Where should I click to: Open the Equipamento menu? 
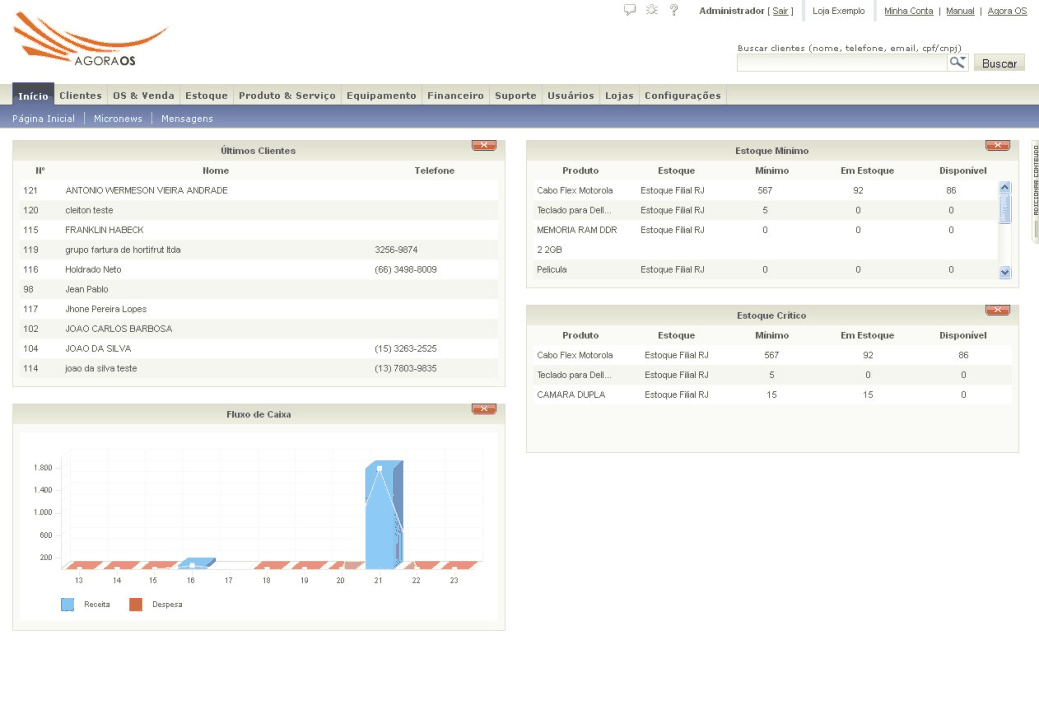click(381, 95)
